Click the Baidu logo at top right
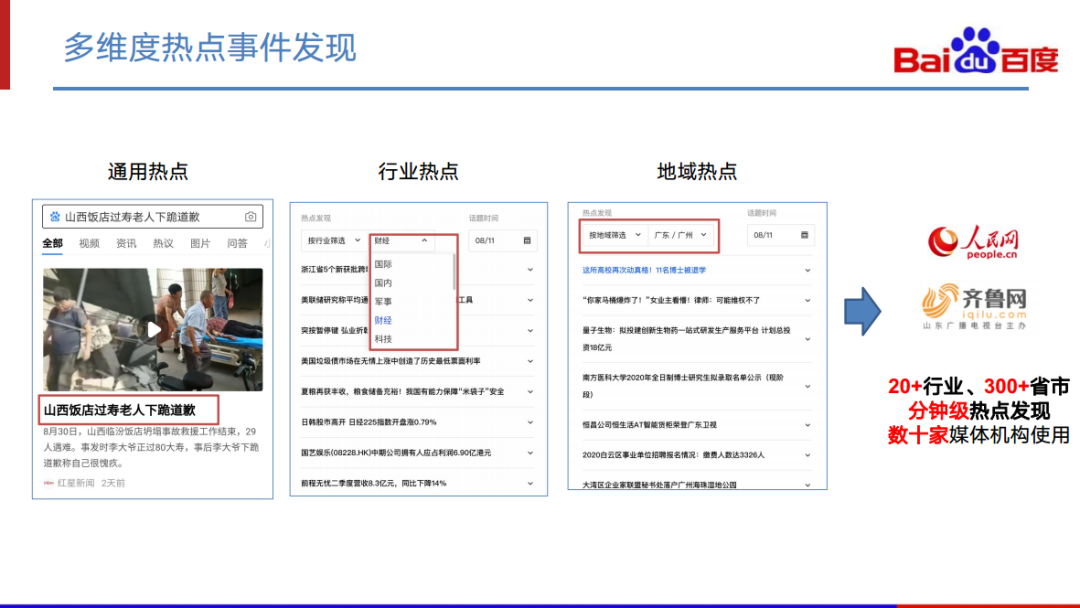The width and height of the screenshot is (1080, 608). [975, 51]
